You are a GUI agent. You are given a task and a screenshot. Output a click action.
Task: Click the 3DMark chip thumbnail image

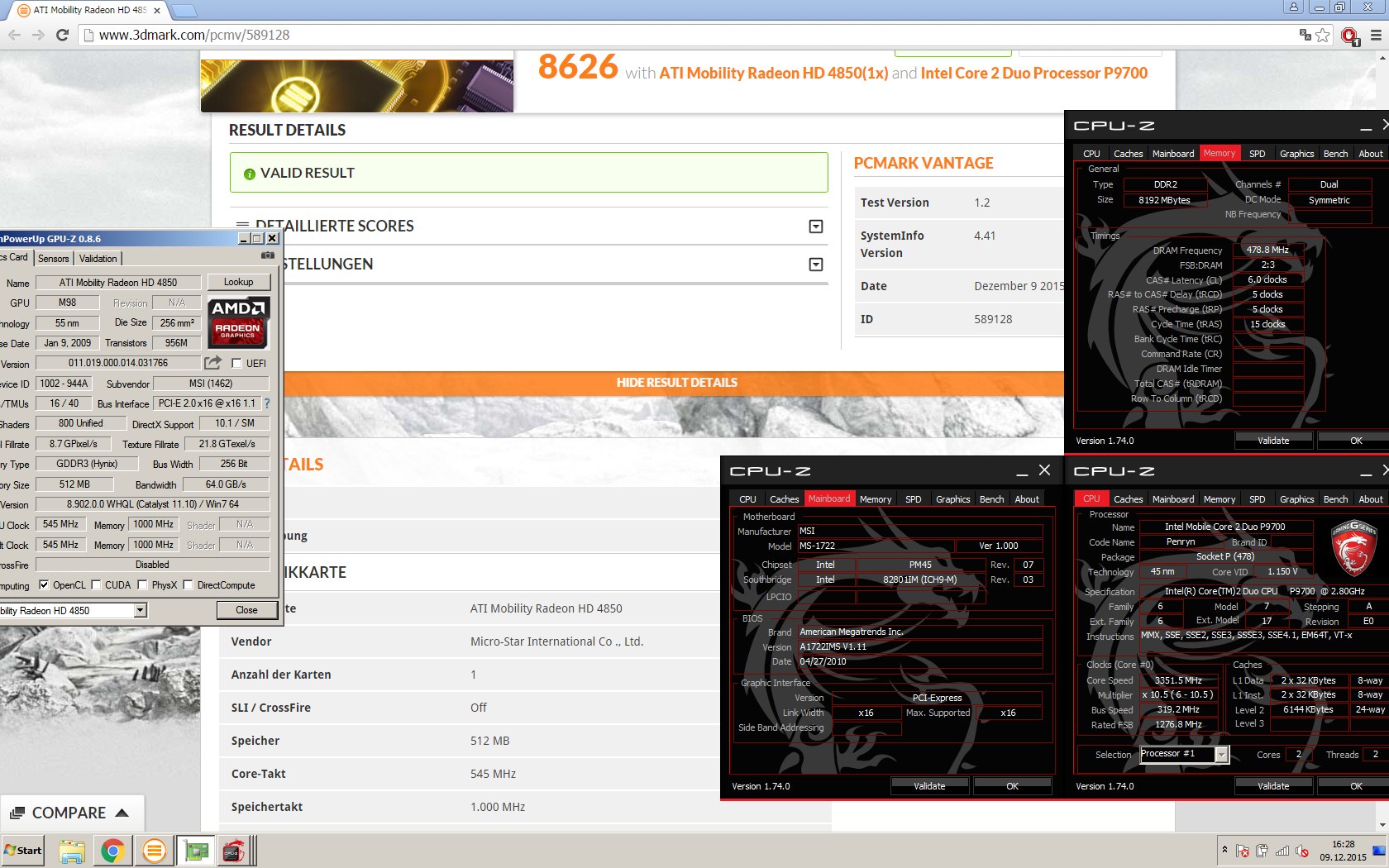point(357,85)
